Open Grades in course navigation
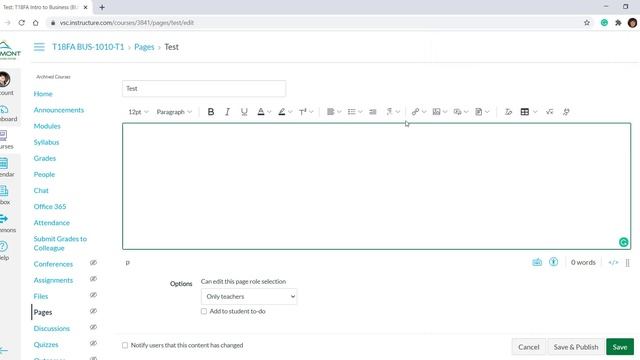This screenshot has height=360, width=640. (x=44, y=158)
